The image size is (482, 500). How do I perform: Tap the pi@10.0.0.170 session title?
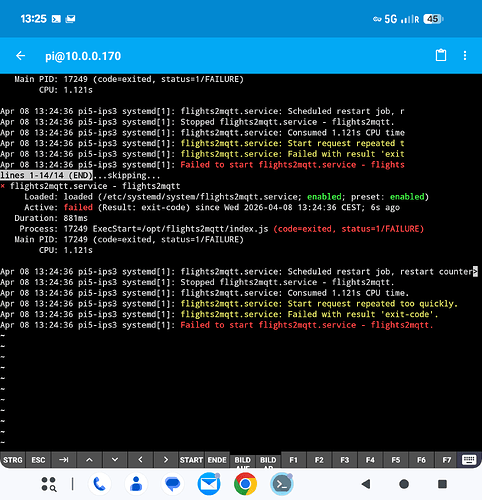tap(83, 56)
